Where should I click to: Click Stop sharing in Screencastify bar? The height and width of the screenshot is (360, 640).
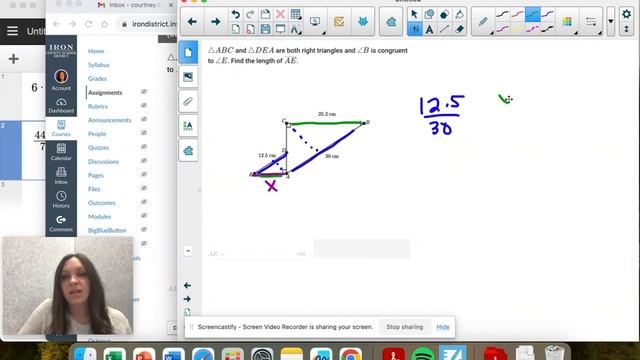[404, 327]
